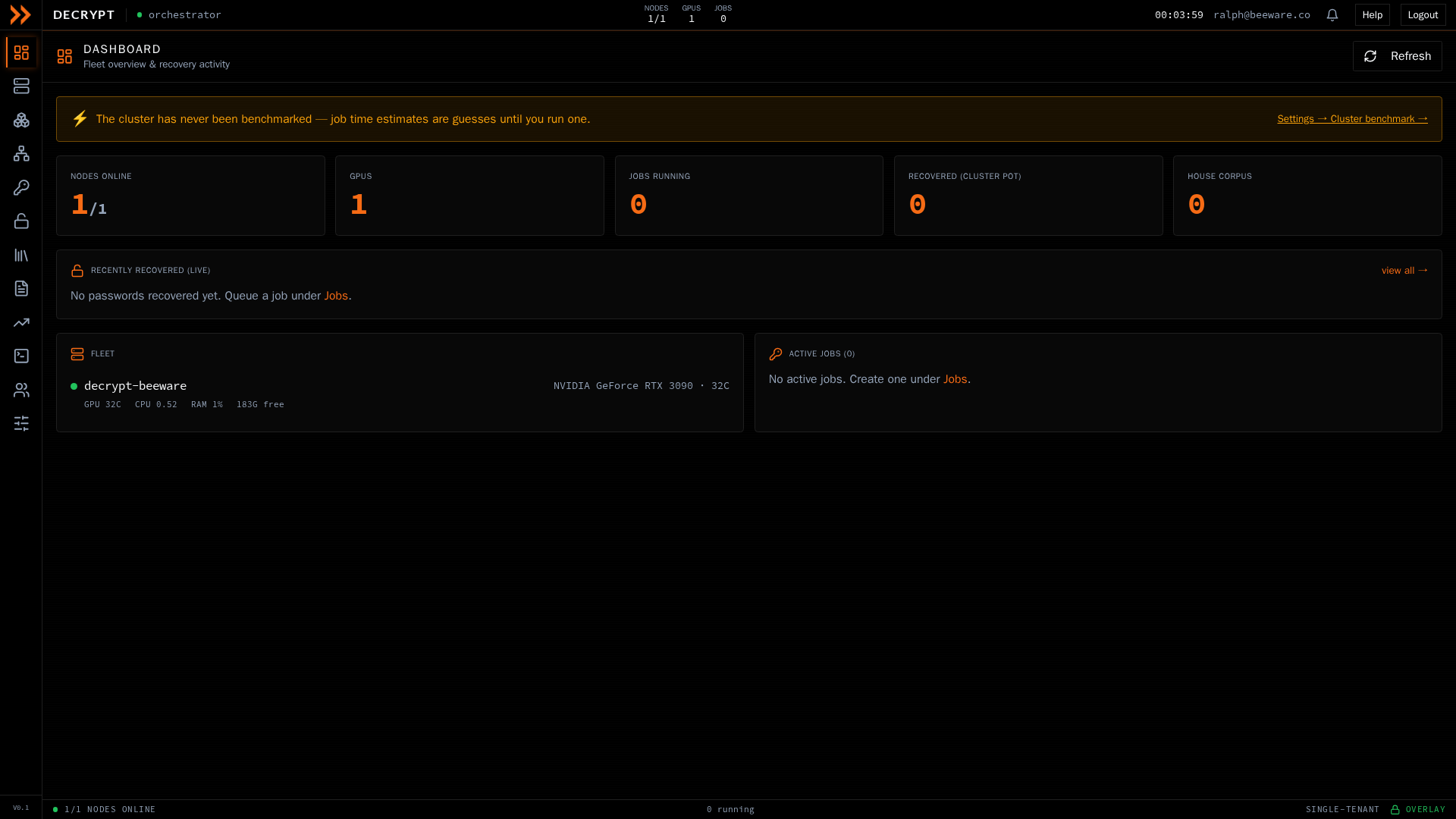
Task: Click the V0.1 version label
Action: tap(21, 808)
